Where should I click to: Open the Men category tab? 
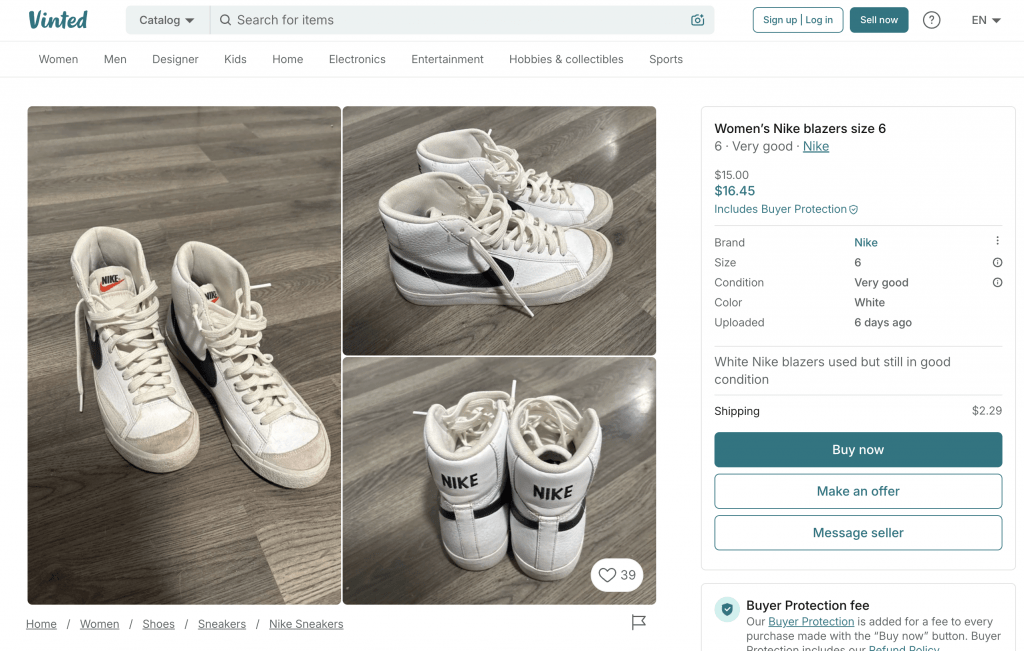(x=115, y=59)
